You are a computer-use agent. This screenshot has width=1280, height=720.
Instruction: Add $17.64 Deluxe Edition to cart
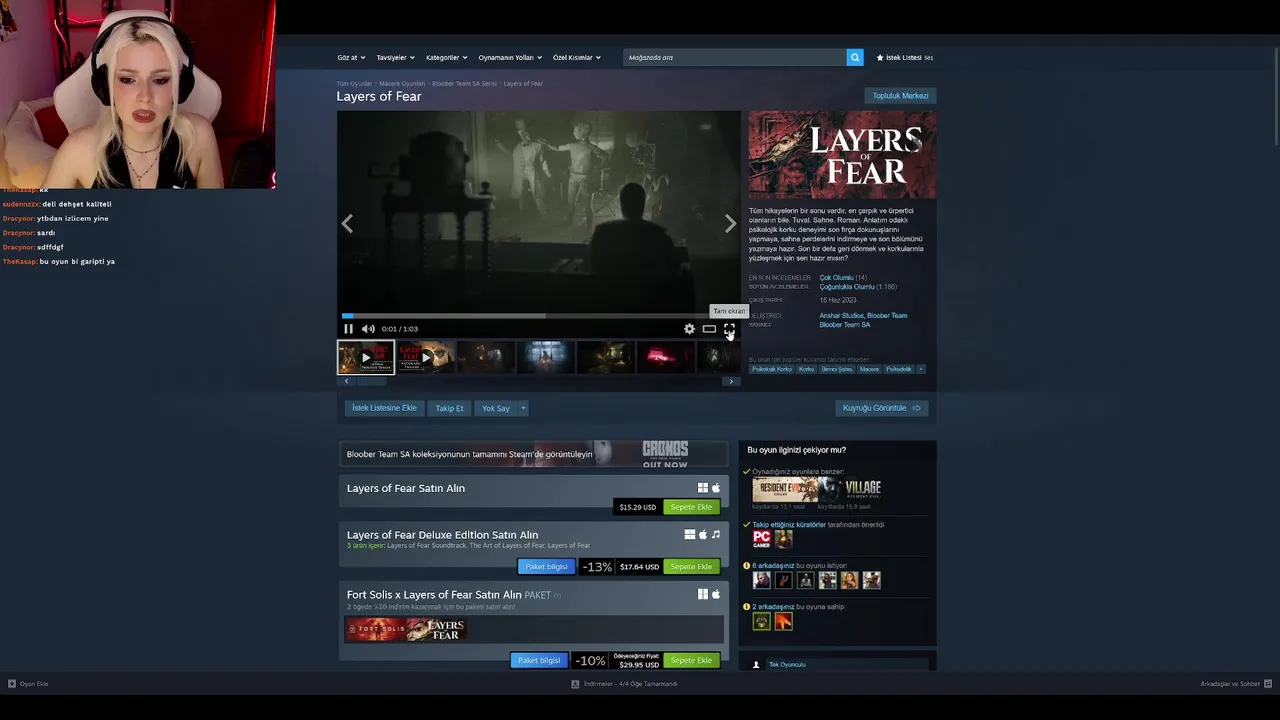691,567
